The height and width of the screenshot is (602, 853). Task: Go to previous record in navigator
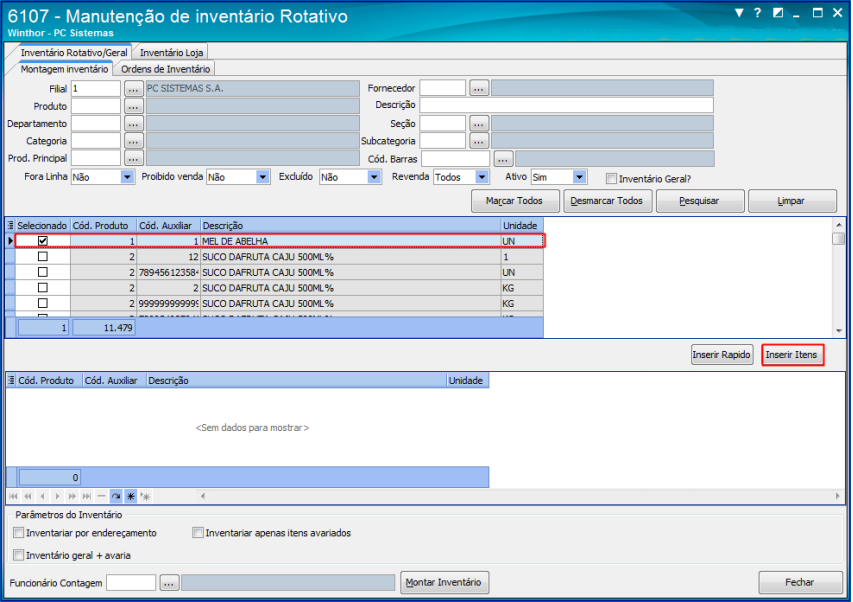pos(42,496)
